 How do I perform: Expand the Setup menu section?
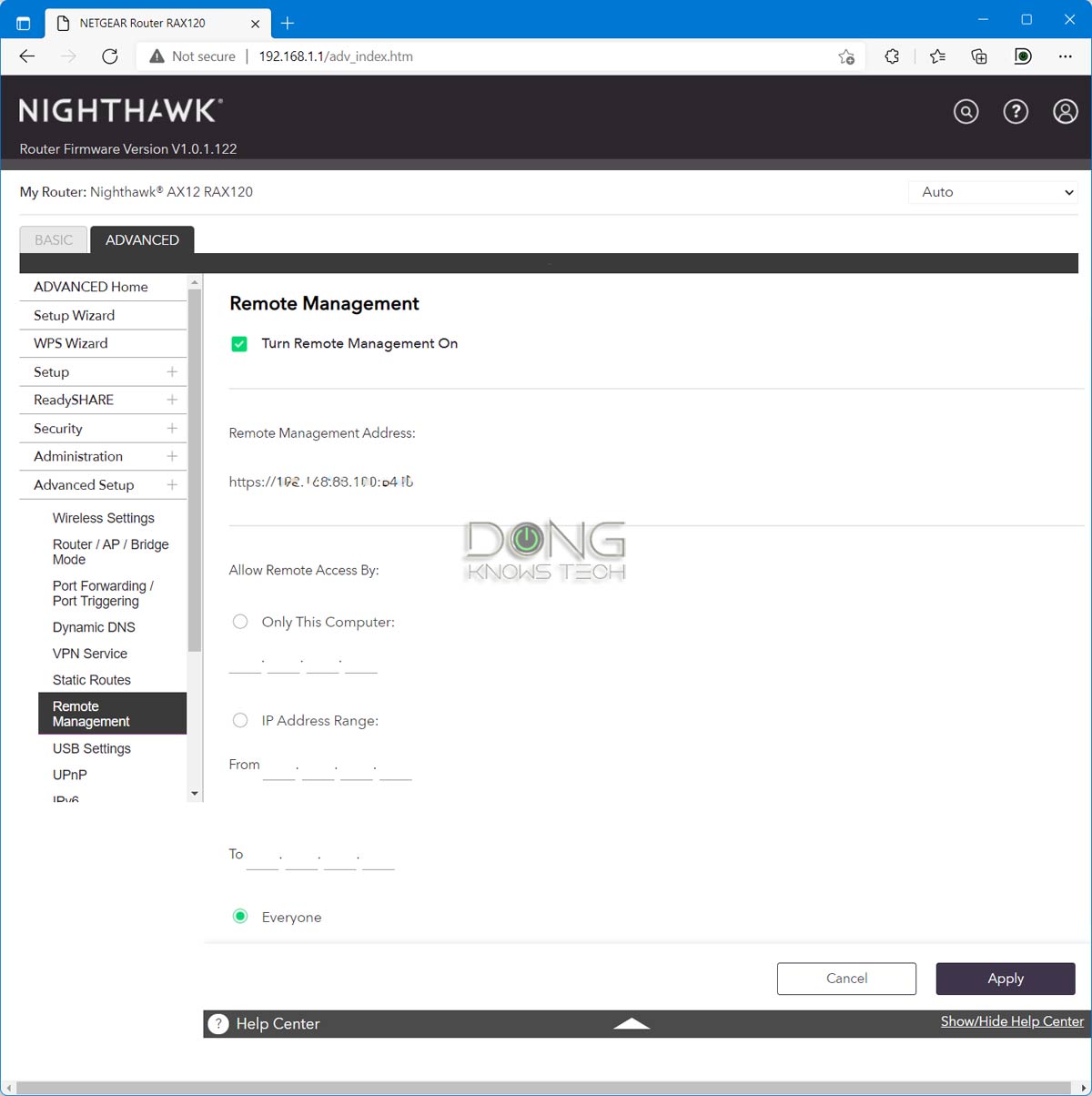pos(172,371)
